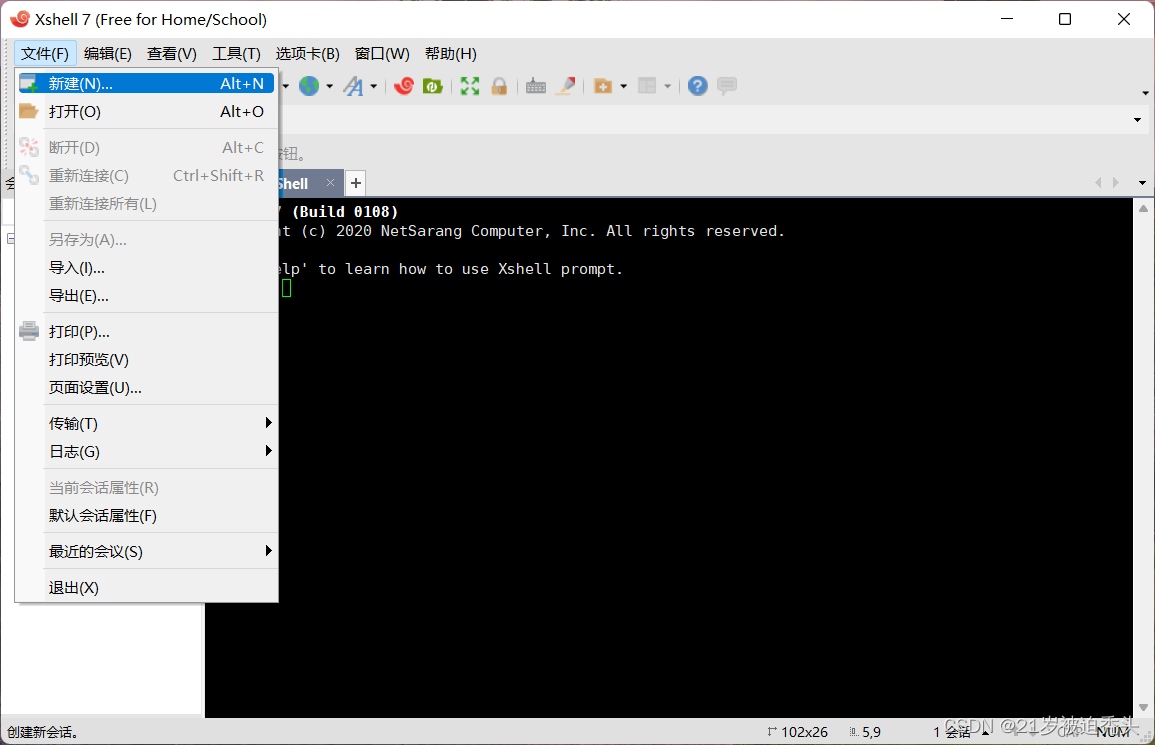1155x745 pixels.
Task: Click the new folder plus icon
Action: [603, 86]
